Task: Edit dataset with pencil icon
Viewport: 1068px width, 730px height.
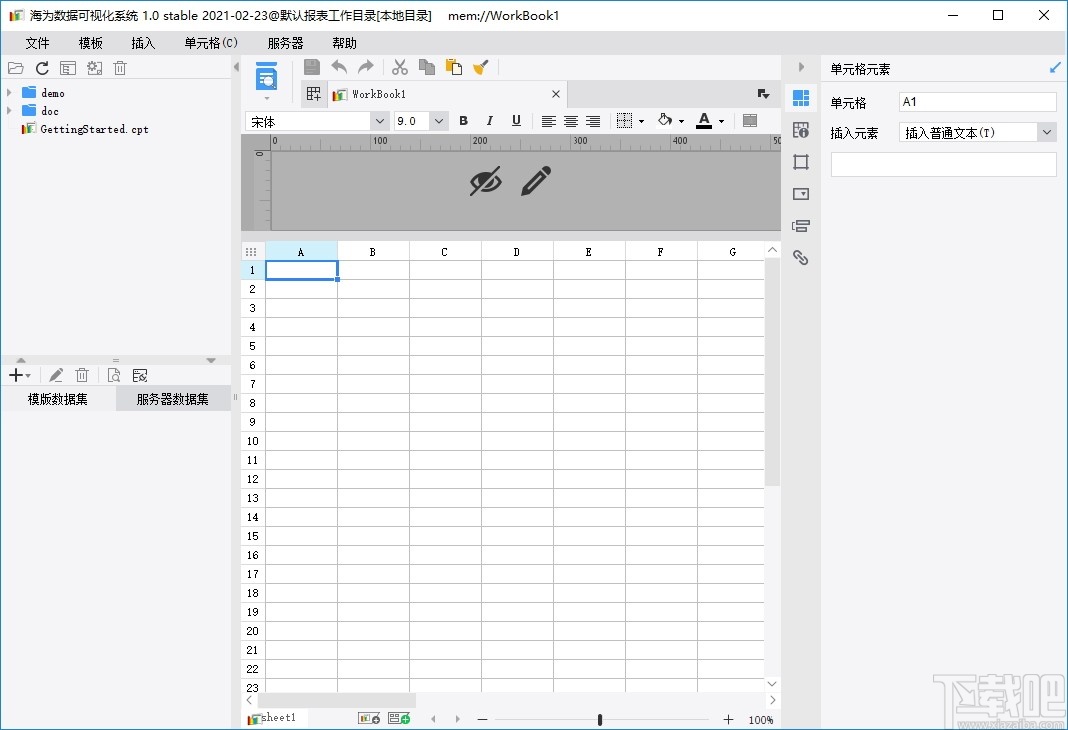Action: 56,375
